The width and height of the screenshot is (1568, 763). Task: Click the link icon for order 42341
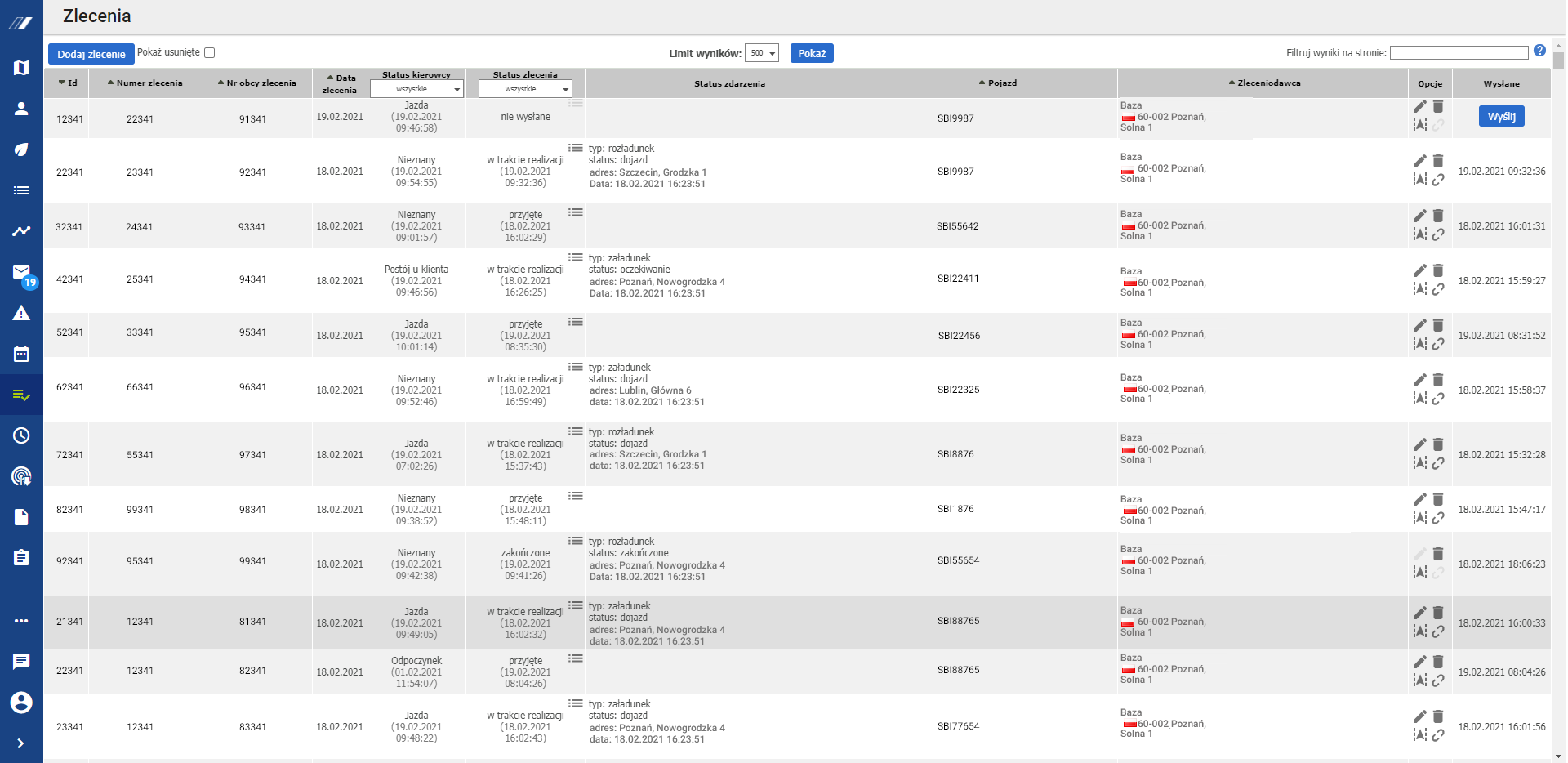[1438, 289]
